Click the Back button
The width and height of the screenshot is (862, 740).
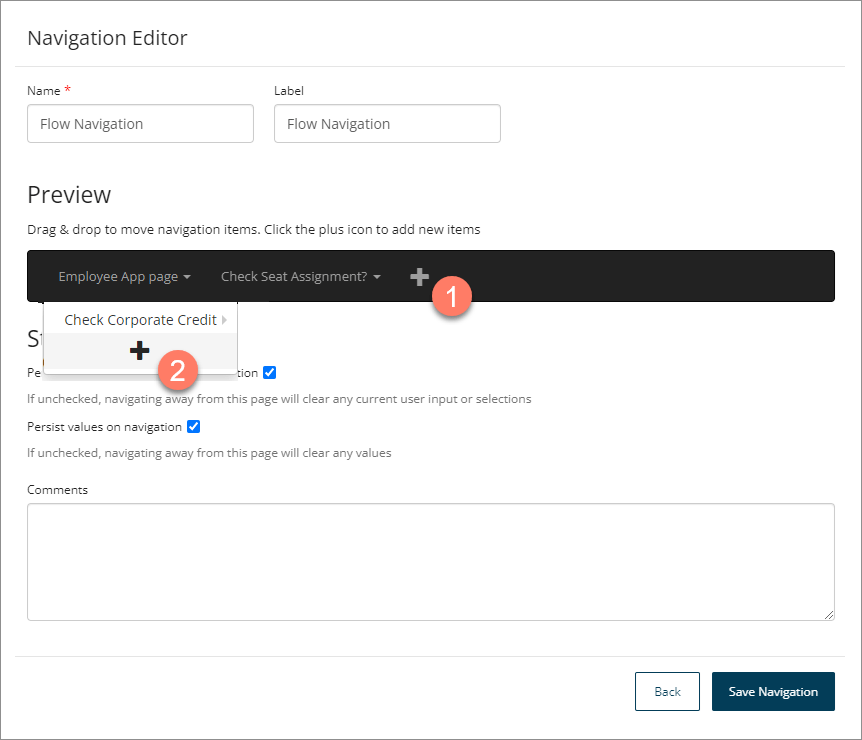click(x=667, y=691)
